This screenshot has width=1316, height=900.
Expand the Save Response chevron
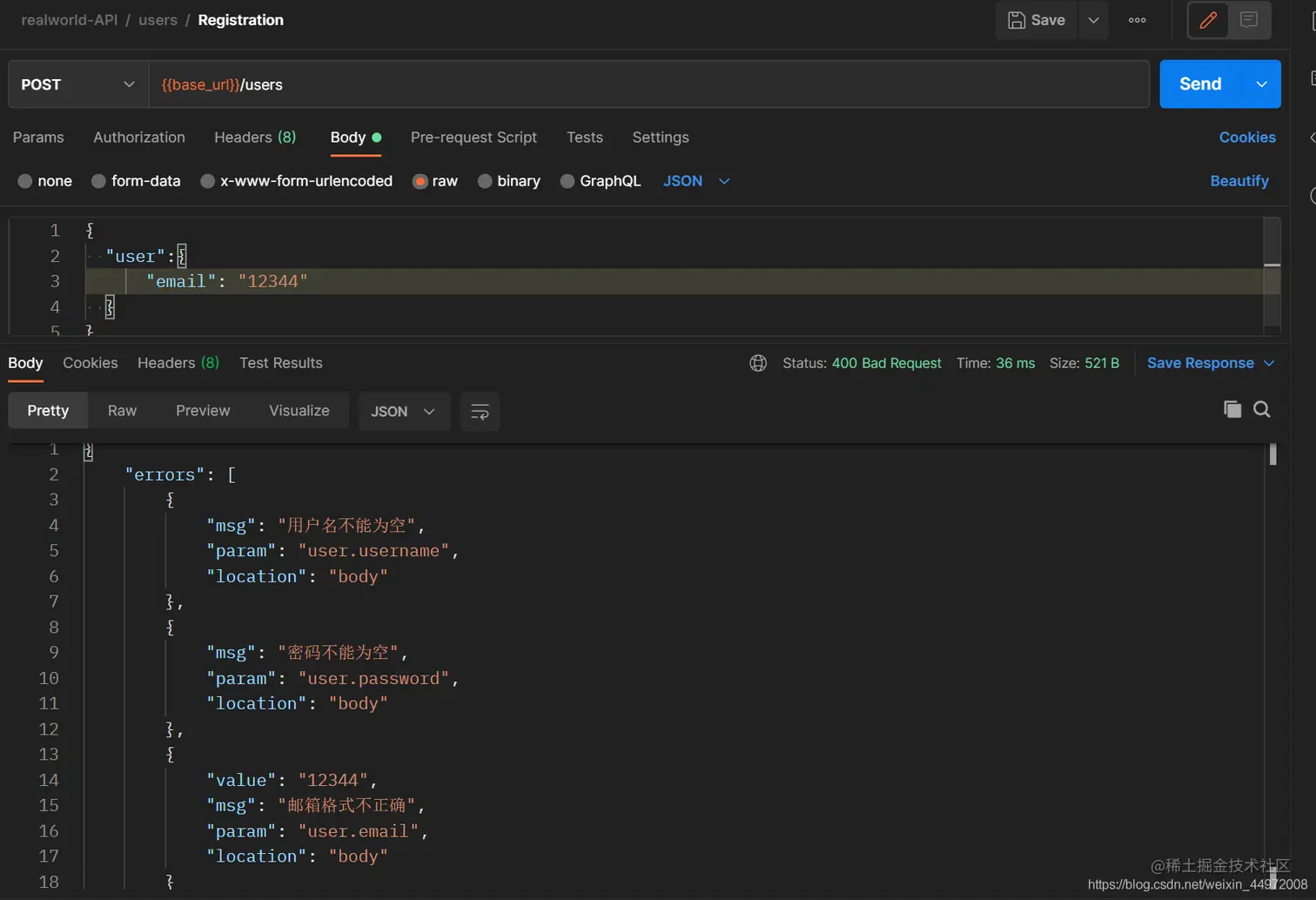tap(1269, 363)
